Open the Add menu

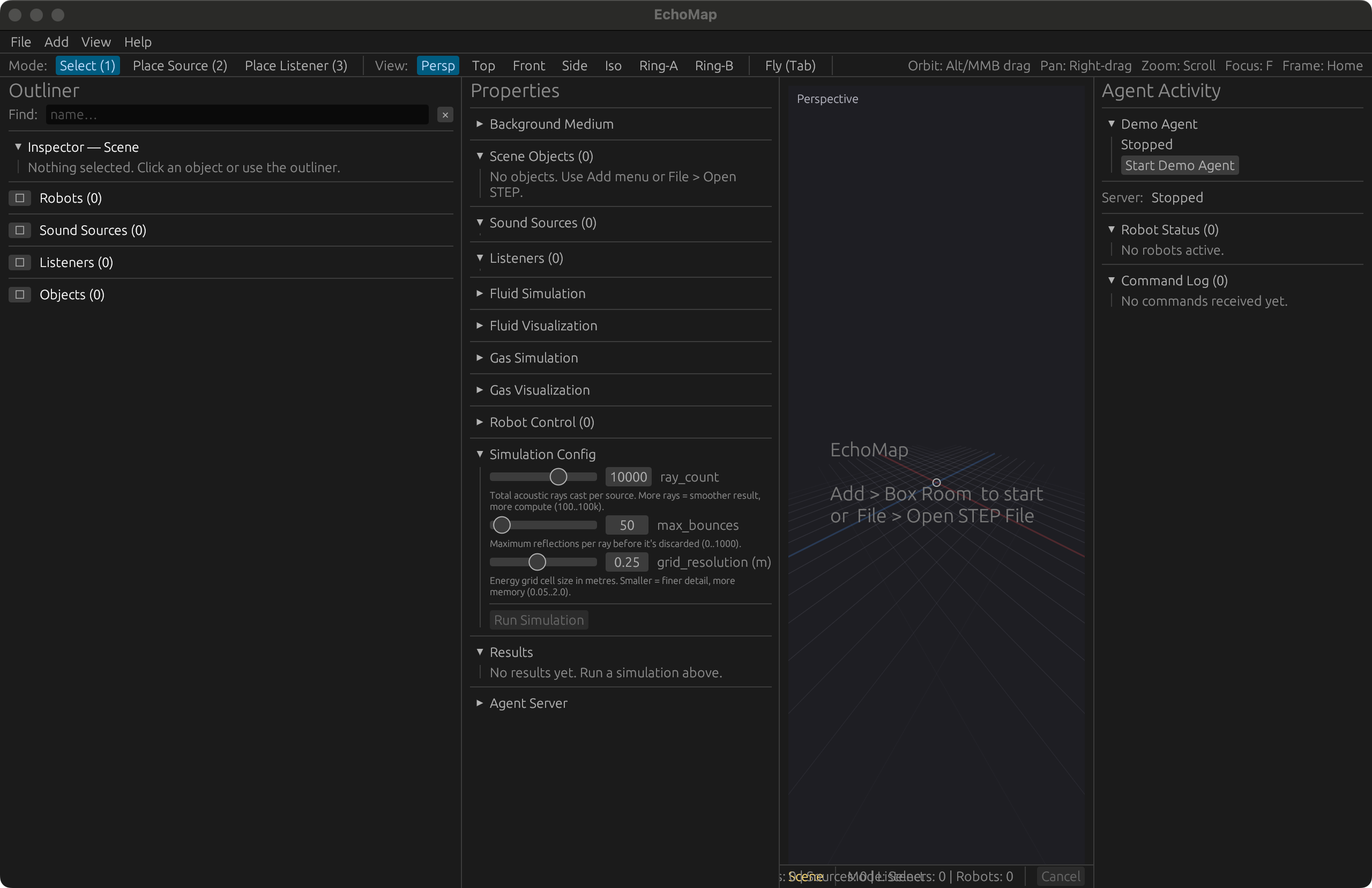coord(56,41)
